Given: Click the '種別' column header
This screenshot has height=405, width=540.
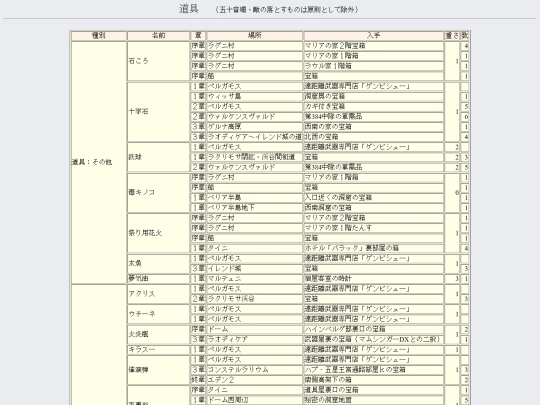Looking at the screenshot, I should point(99,35).
